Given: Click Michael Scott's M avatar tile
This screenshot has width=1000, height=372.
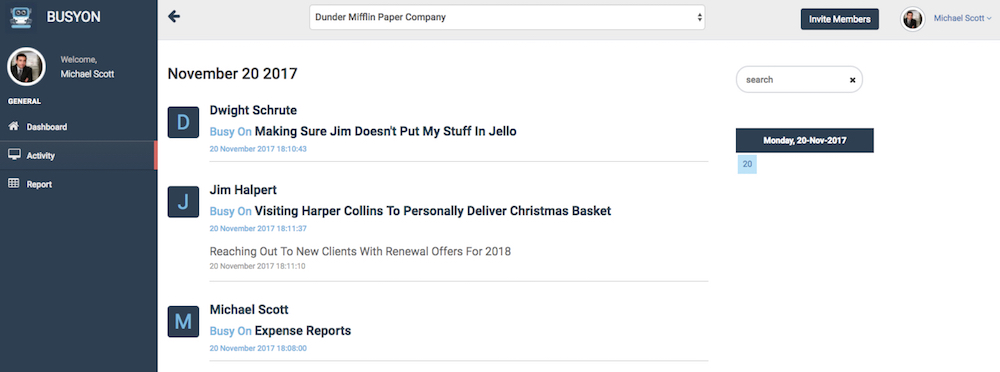Looking at the screenshot, I should 183,322.
